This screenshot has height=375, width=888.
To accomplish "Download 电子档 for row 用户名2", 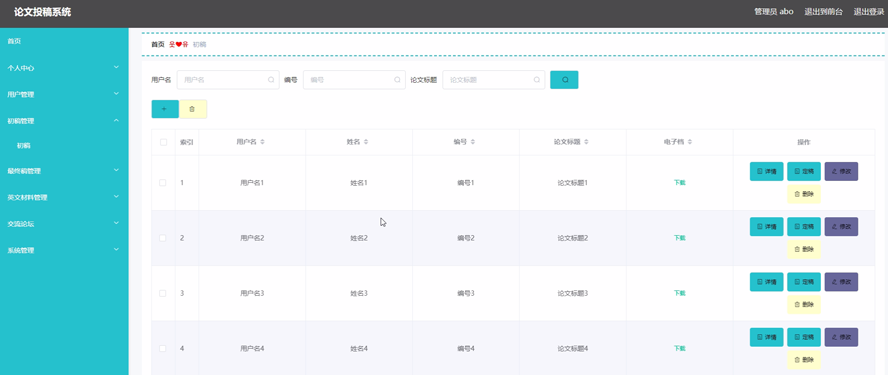I will [x=680, y=238].
